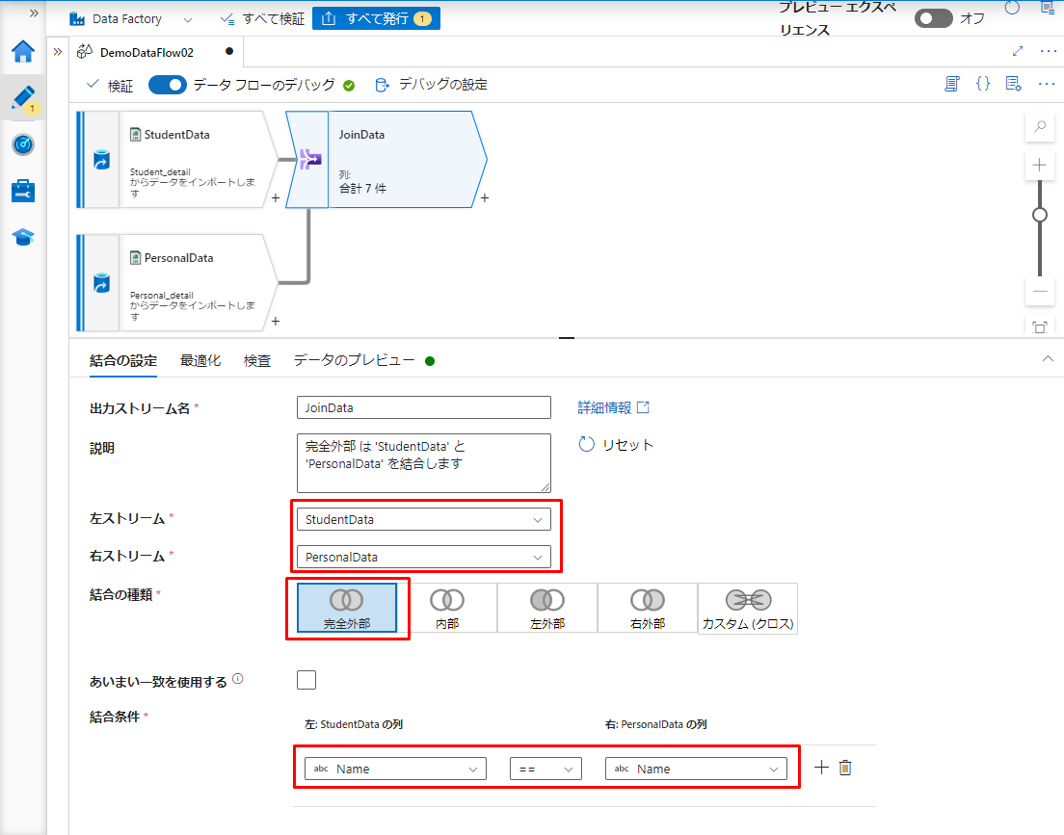
Task: Click the 出力ストリーム名 JoinData field
Action: click(x=423, y=408)
